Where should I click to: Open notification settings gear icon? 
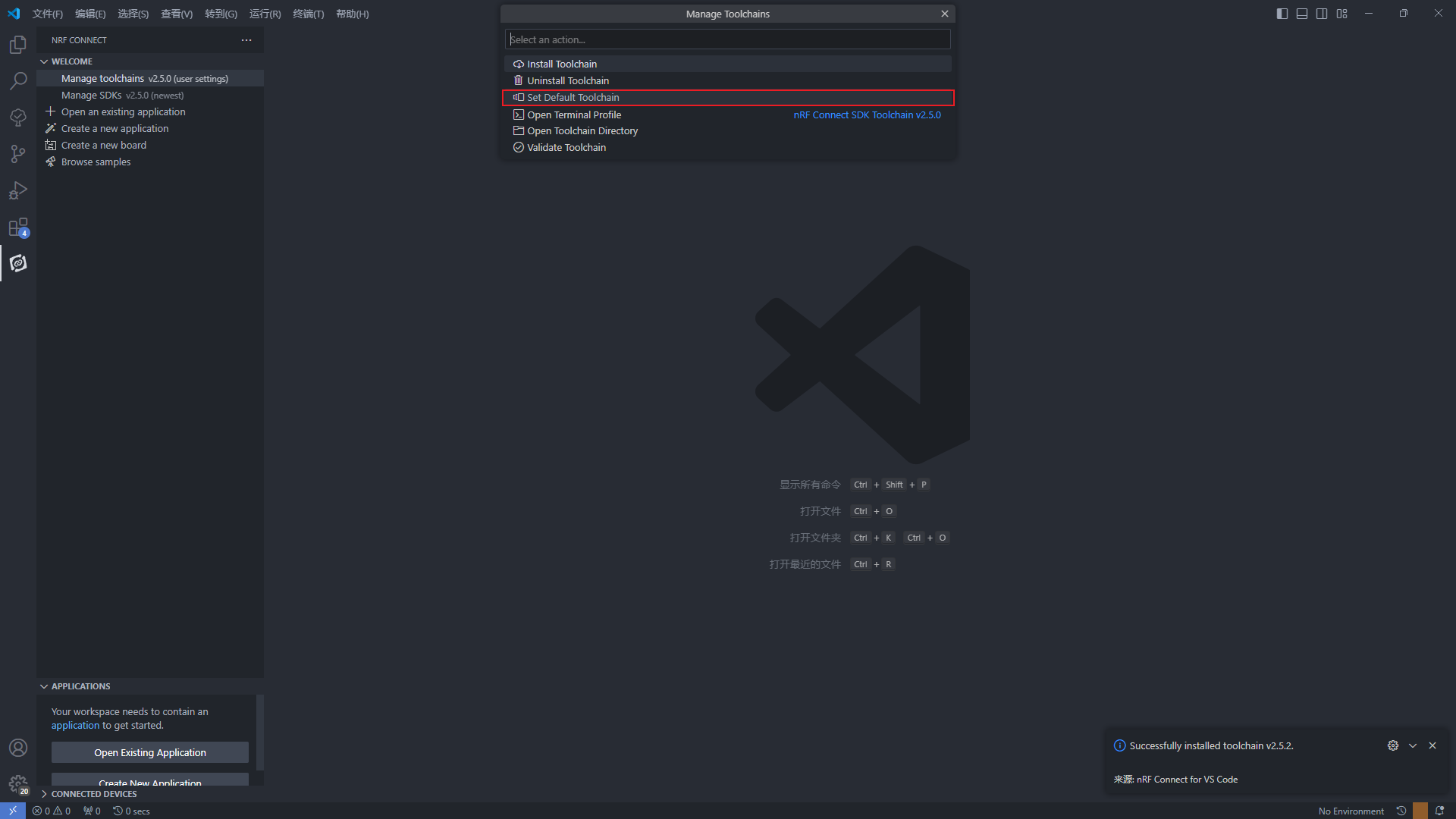click(x=1393, y=745)
